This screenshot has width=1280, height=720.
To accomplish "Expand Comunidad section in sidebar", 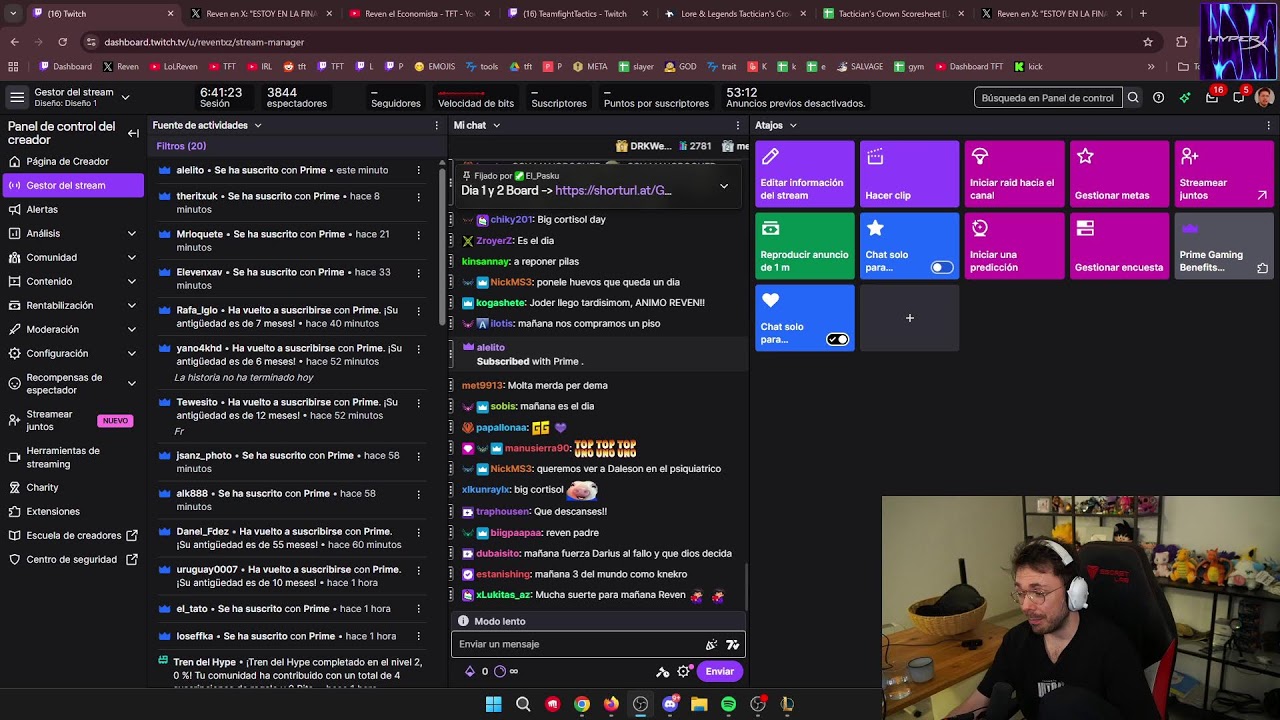I will pos(131,257).
